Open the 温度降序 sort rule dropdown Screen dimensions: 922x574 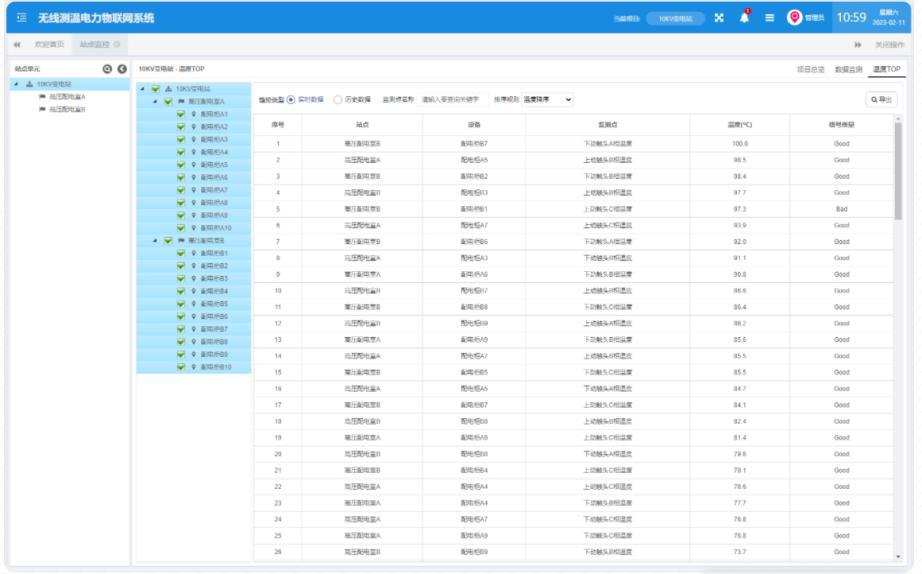(542, 99)
